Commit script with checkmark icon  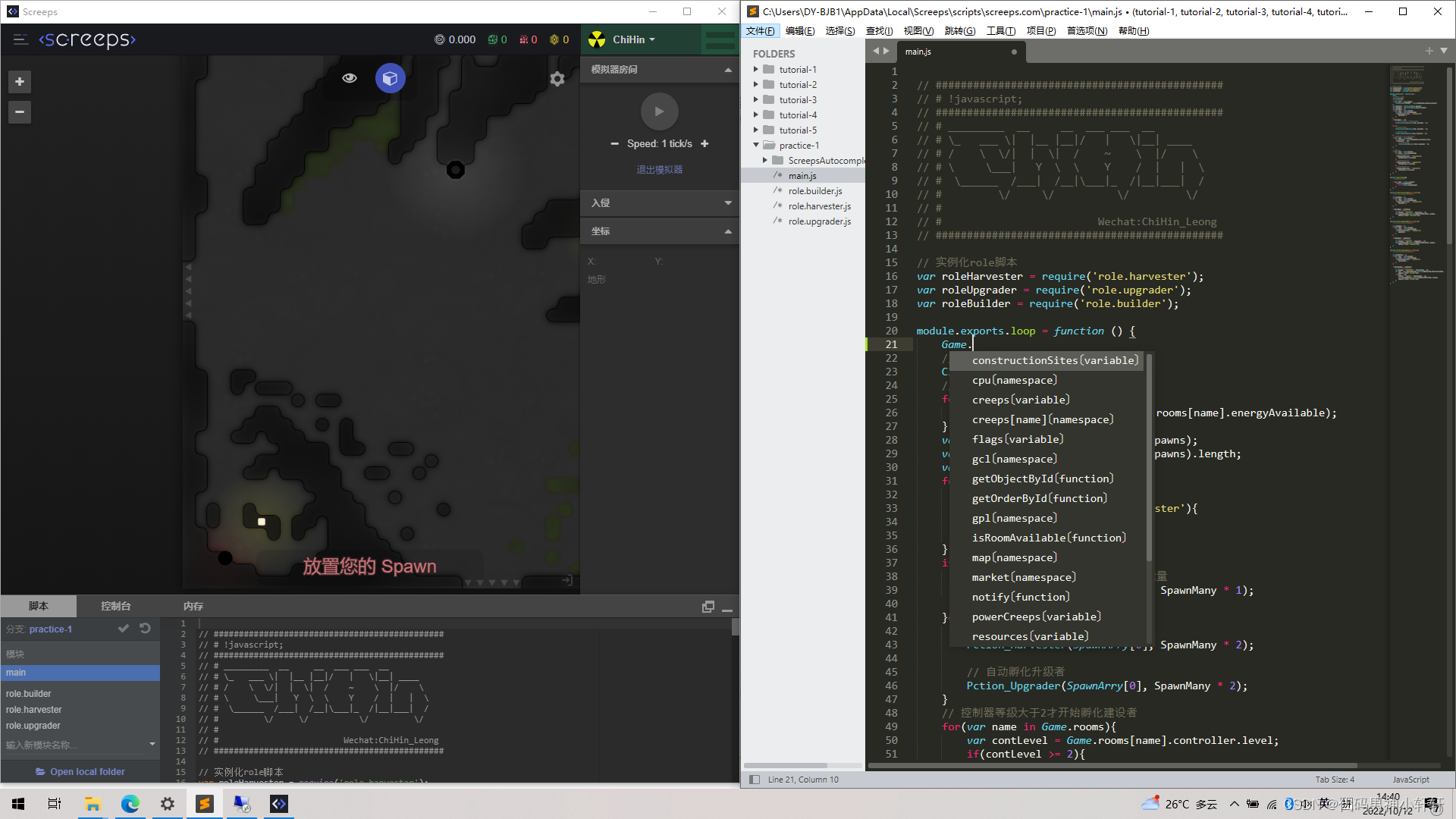pyautogui.click(x=124, y=629)
